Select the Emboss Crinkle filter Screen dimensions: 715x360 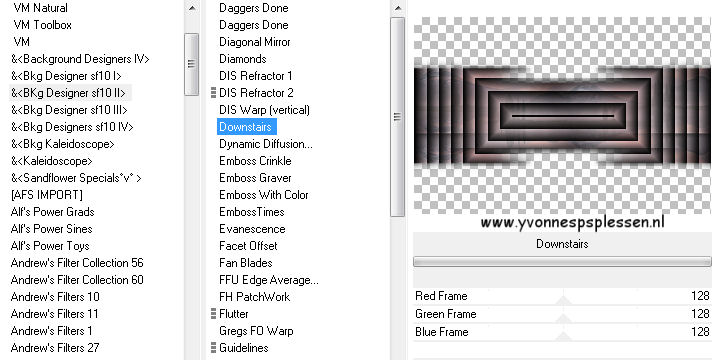click(255, 161)
